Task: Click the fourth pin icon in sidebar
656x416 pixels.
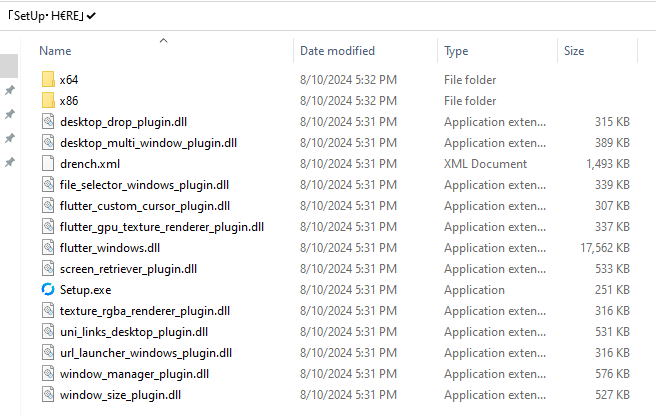Action: tap(10, 162)
